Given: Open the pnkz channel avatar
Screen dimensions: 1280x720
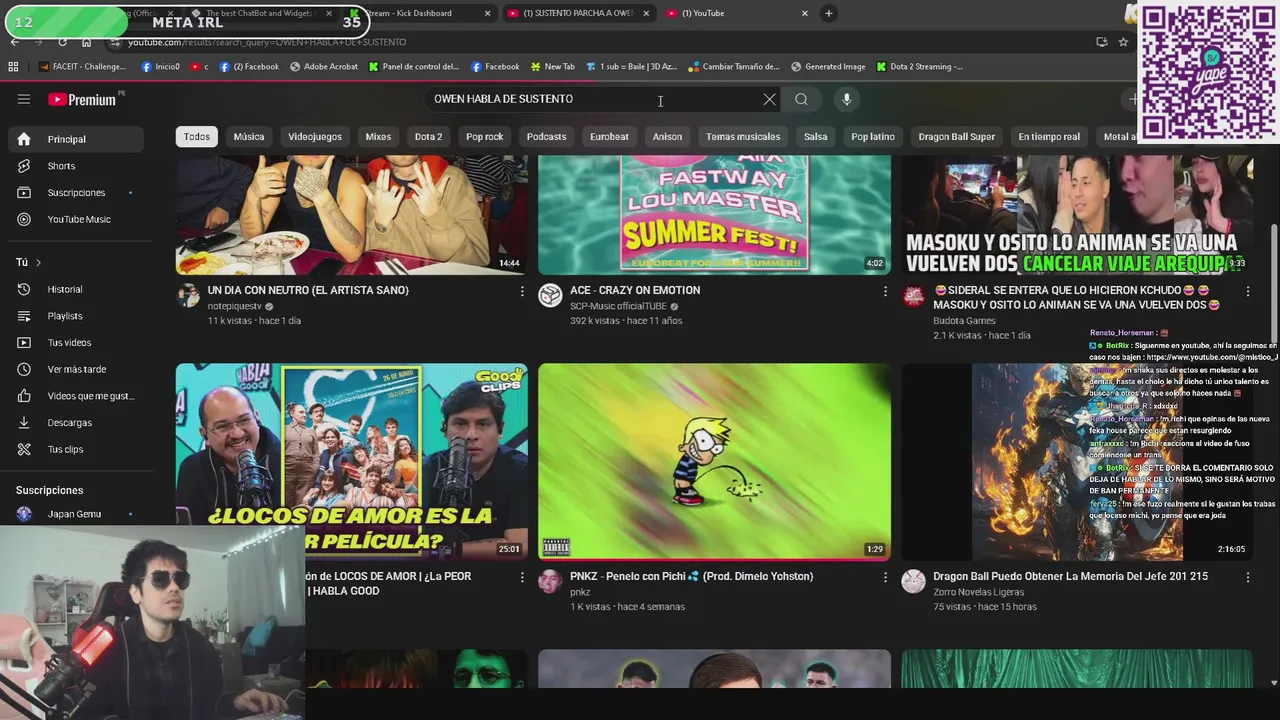Looking at the screenshot, I should [x=550, y=581].
